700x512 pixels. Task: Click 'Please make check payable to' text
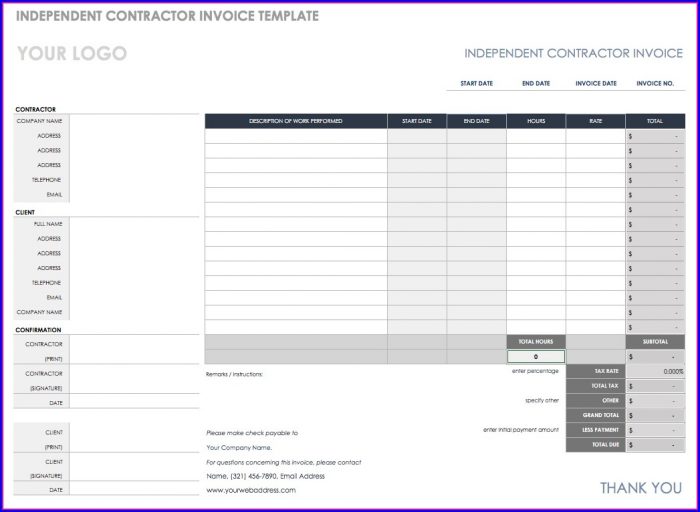pos(252,433)
